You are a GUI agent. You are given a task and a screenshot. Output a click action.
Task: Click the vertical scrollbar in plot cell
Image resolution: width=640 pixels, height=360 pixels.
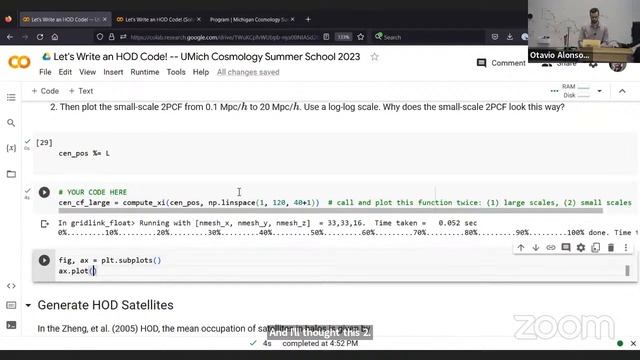(x=627, y=271)
